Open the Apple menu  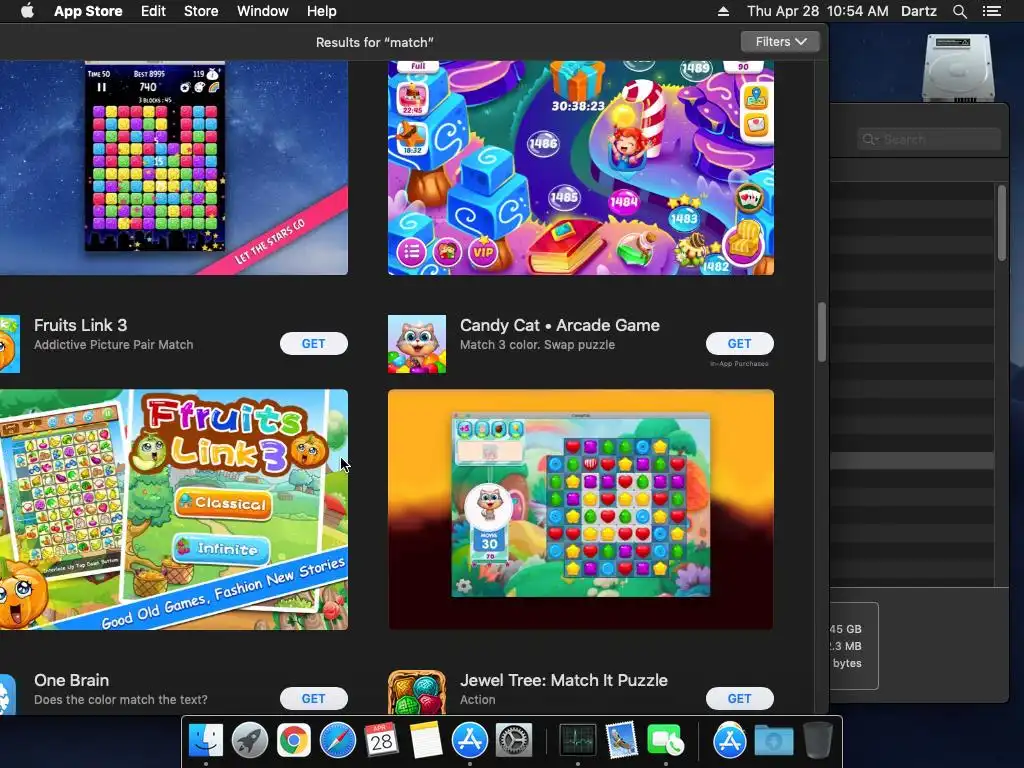(x=27, y=11)
